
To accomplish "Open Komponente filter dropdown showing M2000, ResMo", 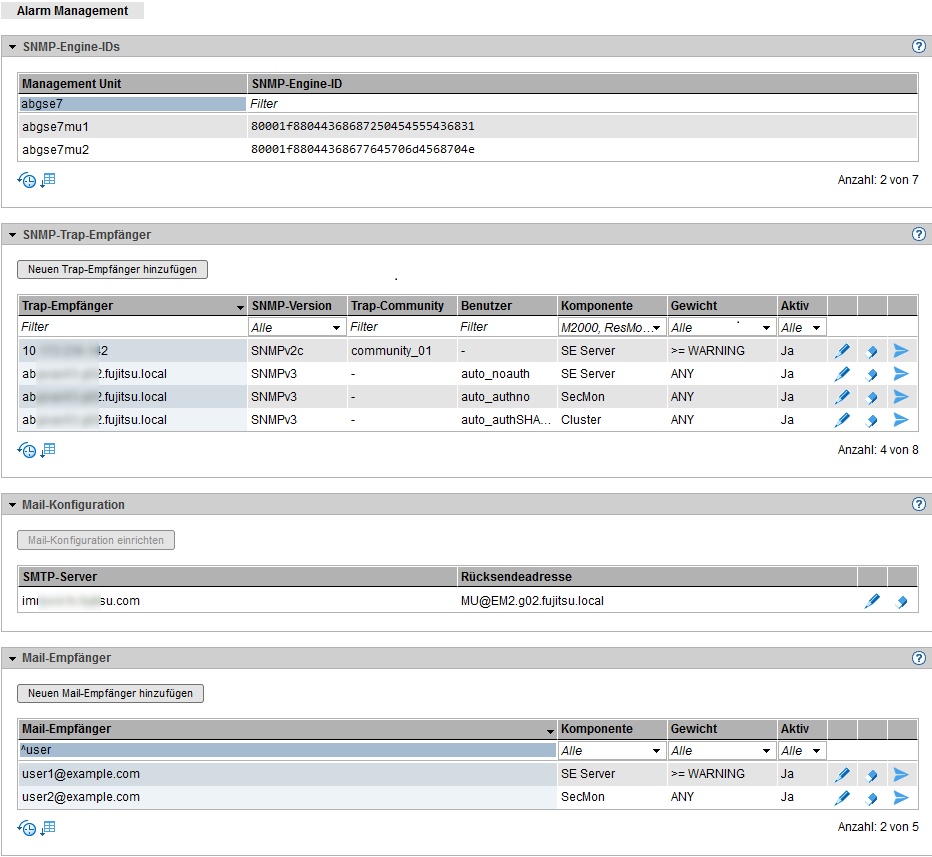I will pos(612,327).
